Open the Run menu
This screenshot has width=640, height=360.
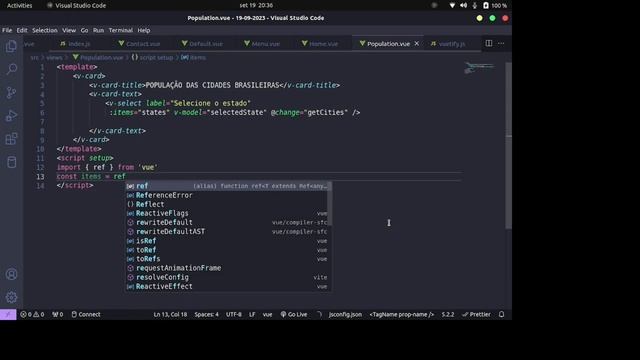98,30
